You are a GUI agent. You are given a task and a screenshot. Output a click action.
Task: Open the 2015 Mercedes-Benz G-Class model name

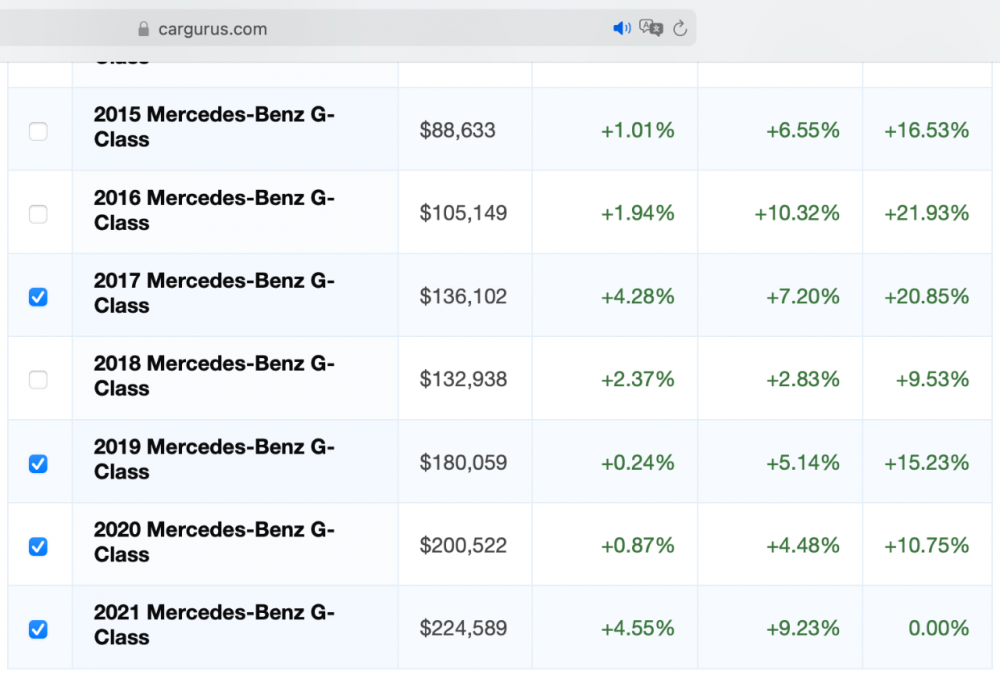click(214, 127)
